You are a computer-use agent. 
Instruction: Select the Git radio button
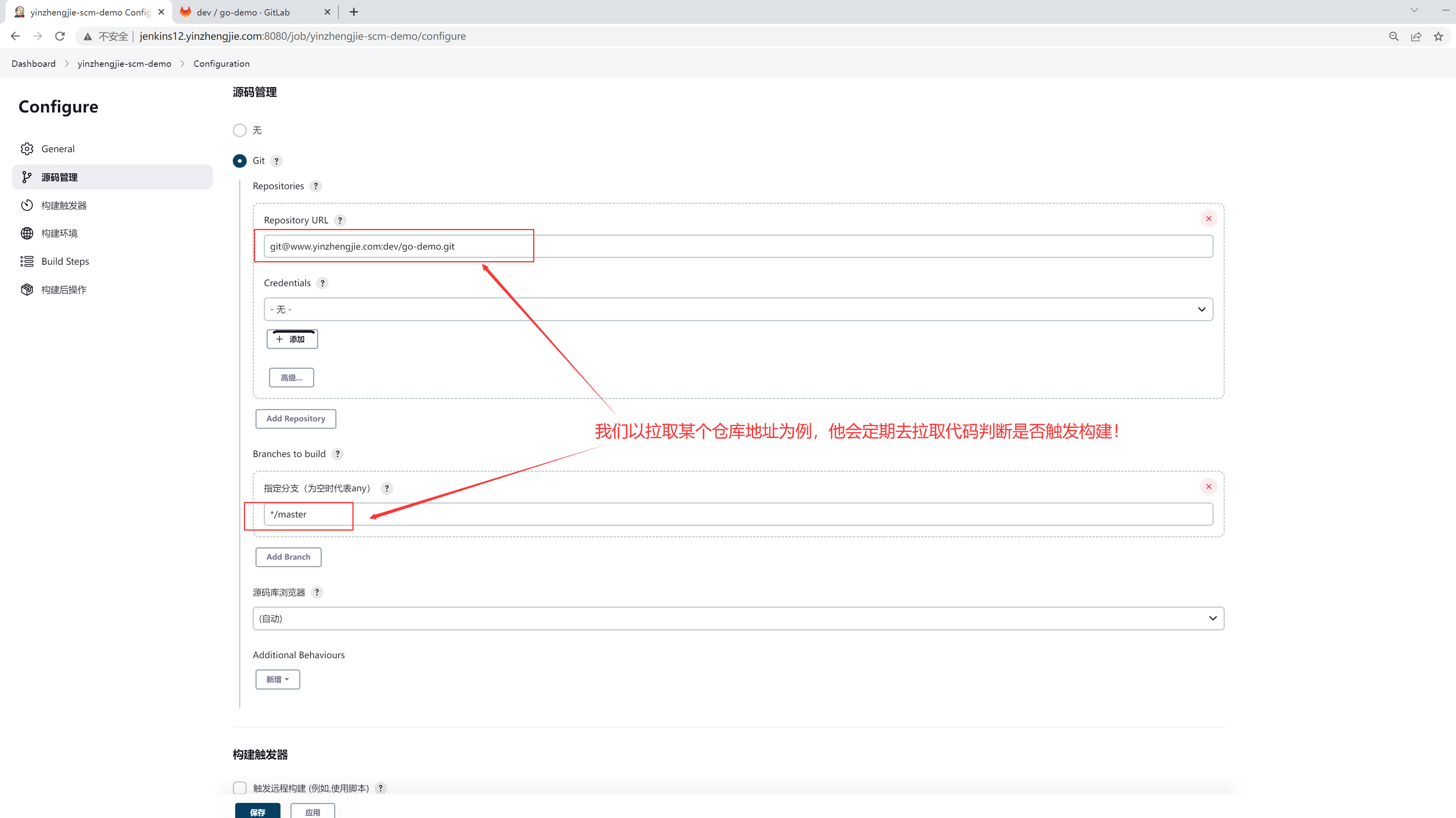point(240,161)
